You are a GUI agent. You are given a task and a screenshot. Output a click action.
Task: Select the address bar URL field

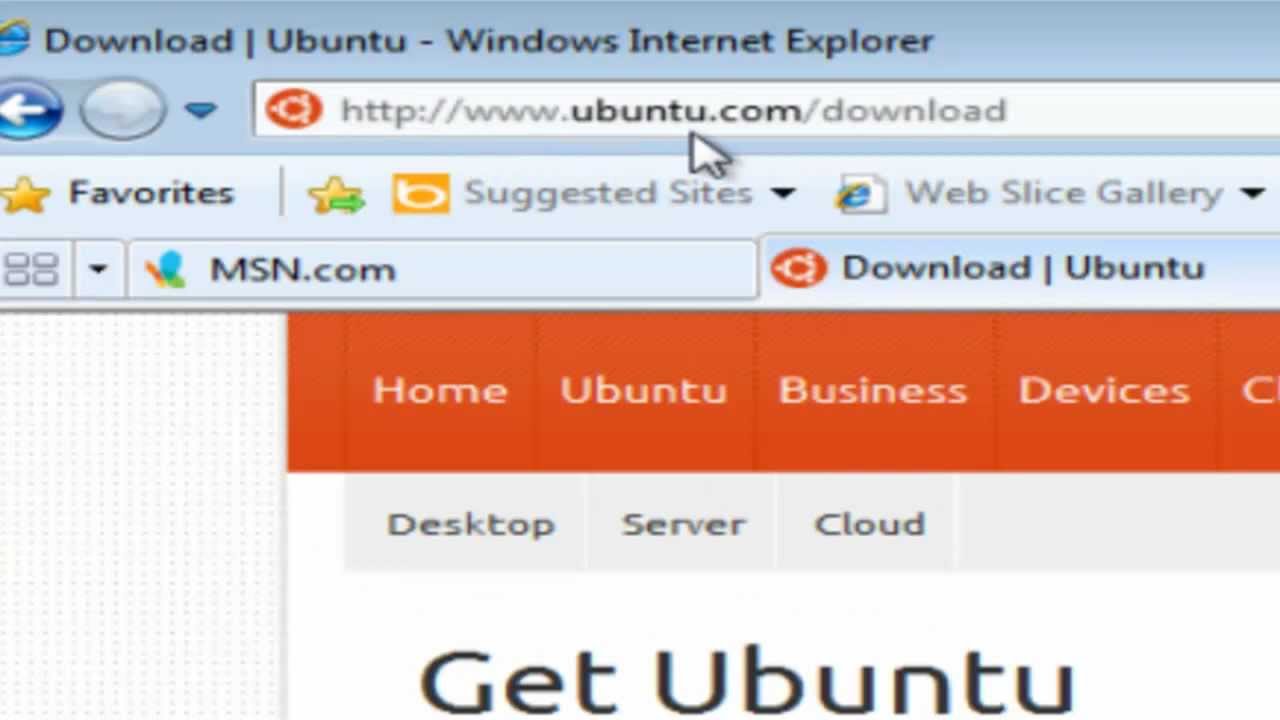tap(767, 109)
